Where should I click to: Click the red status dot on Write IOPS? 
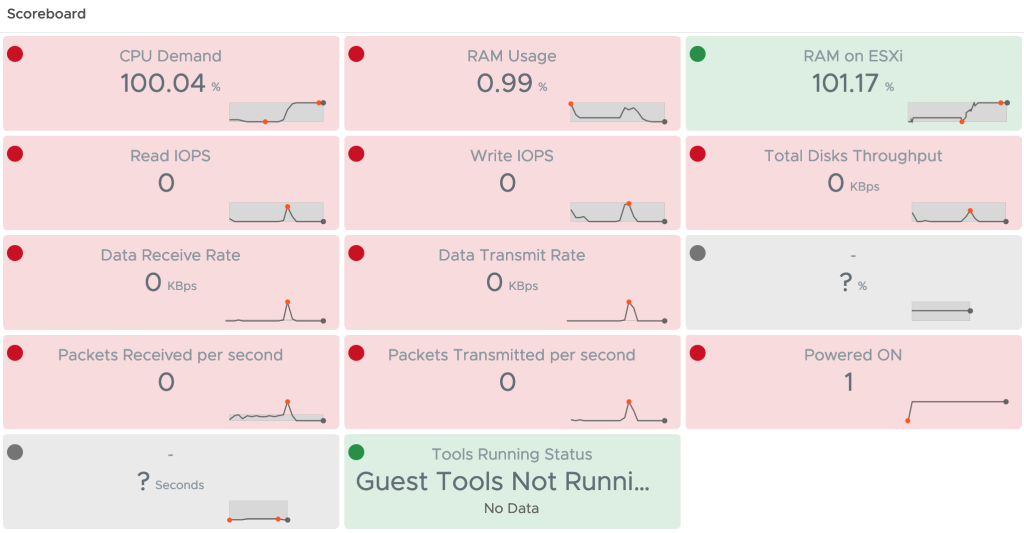(x=356, y=154)
